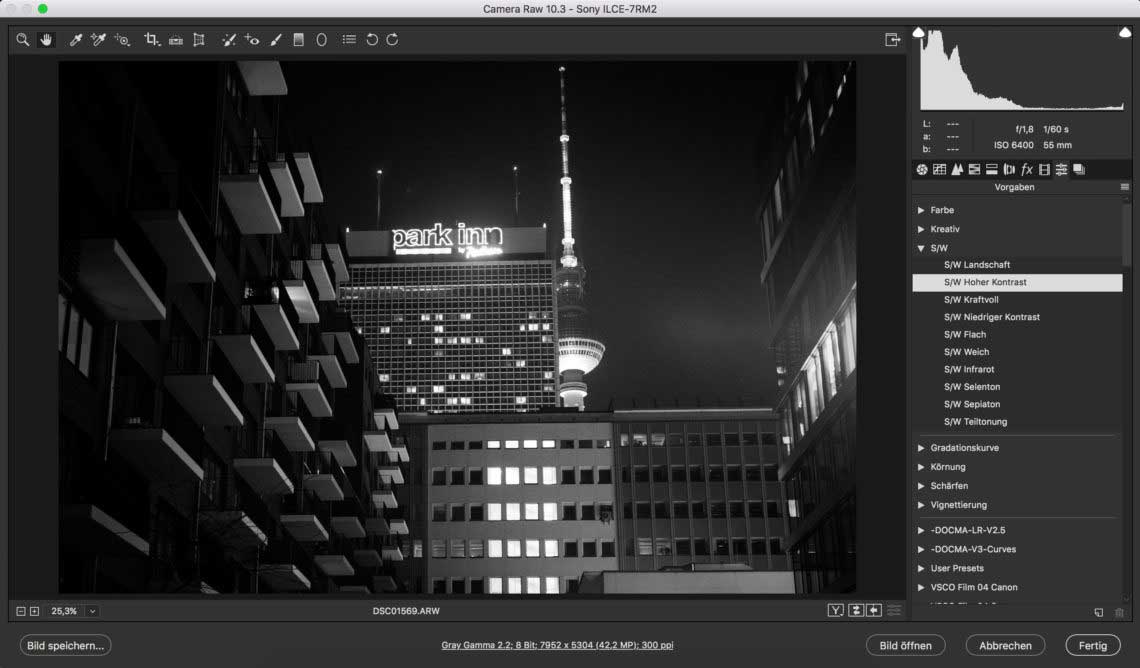Viewport: 1140px width, 668px height.
Task: Toggle highlight clipping warning in histogram
Action: tap(1124, 33)
